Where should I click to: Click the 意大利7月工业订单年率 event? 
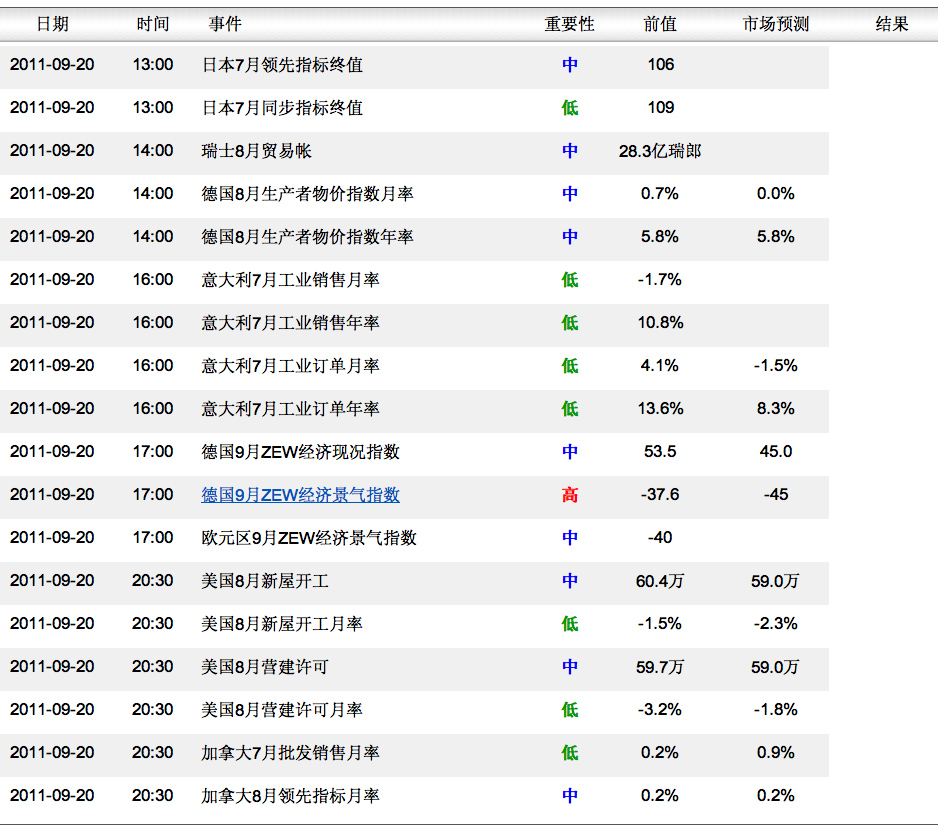click(x=290, y=409)
